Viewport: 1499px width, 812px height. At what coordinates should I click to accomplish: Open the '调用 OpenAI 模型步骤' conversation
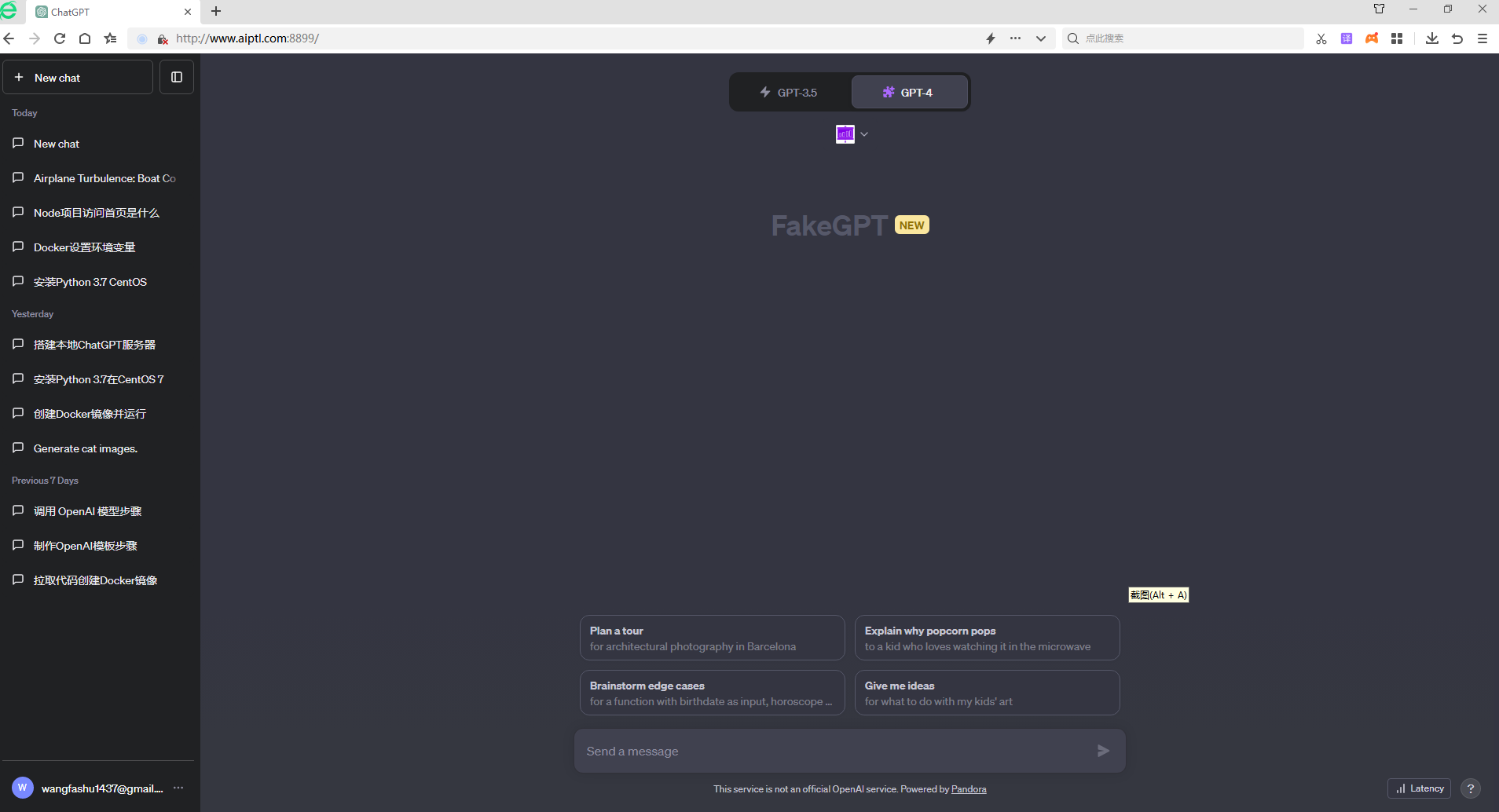coord(100,511)
